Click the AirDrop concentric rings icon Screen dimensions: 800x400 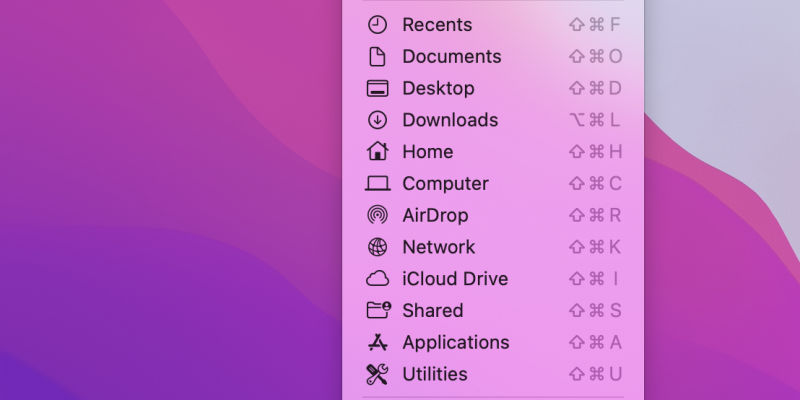(377, 215)
